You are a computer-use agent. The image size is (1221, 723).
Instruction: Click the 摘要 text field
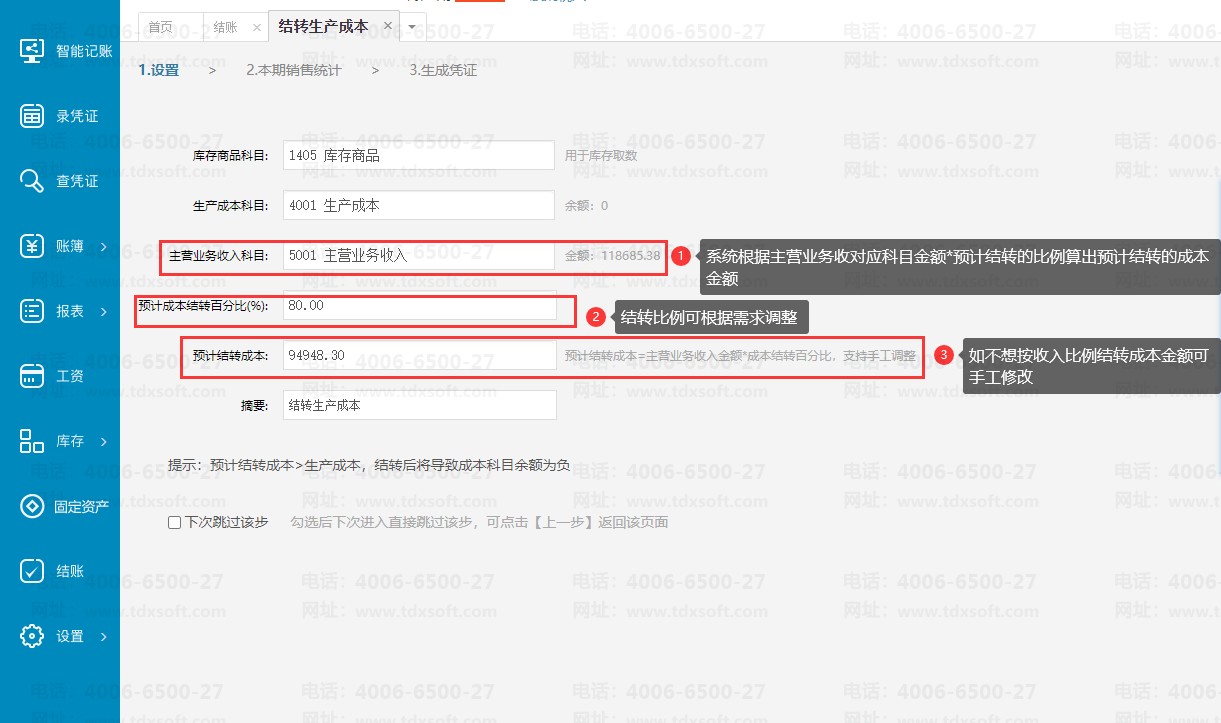pos(419,405)
